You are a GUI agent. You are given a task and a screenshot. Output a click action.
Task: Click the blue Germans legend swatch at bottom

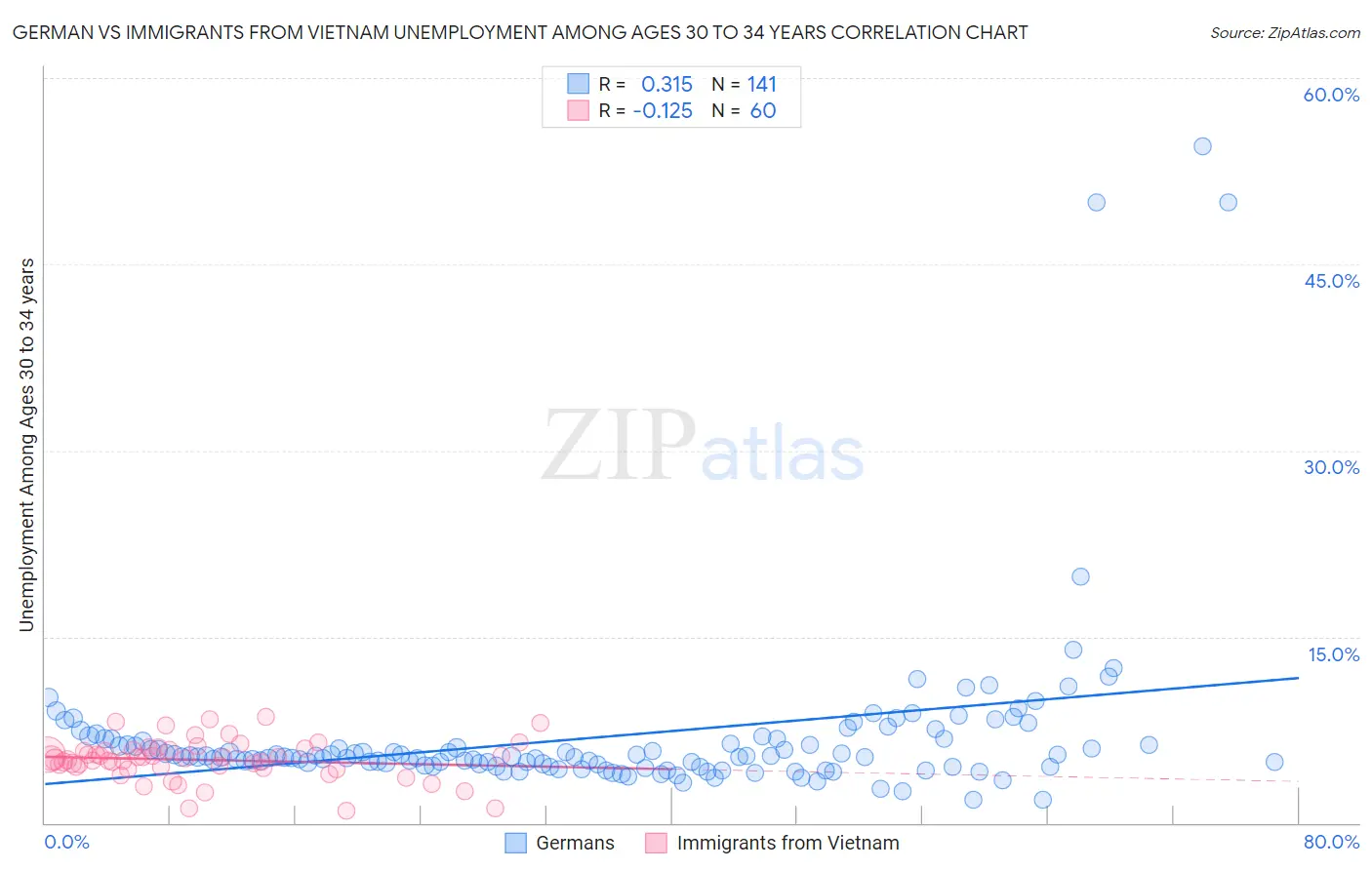click(515, 843)
